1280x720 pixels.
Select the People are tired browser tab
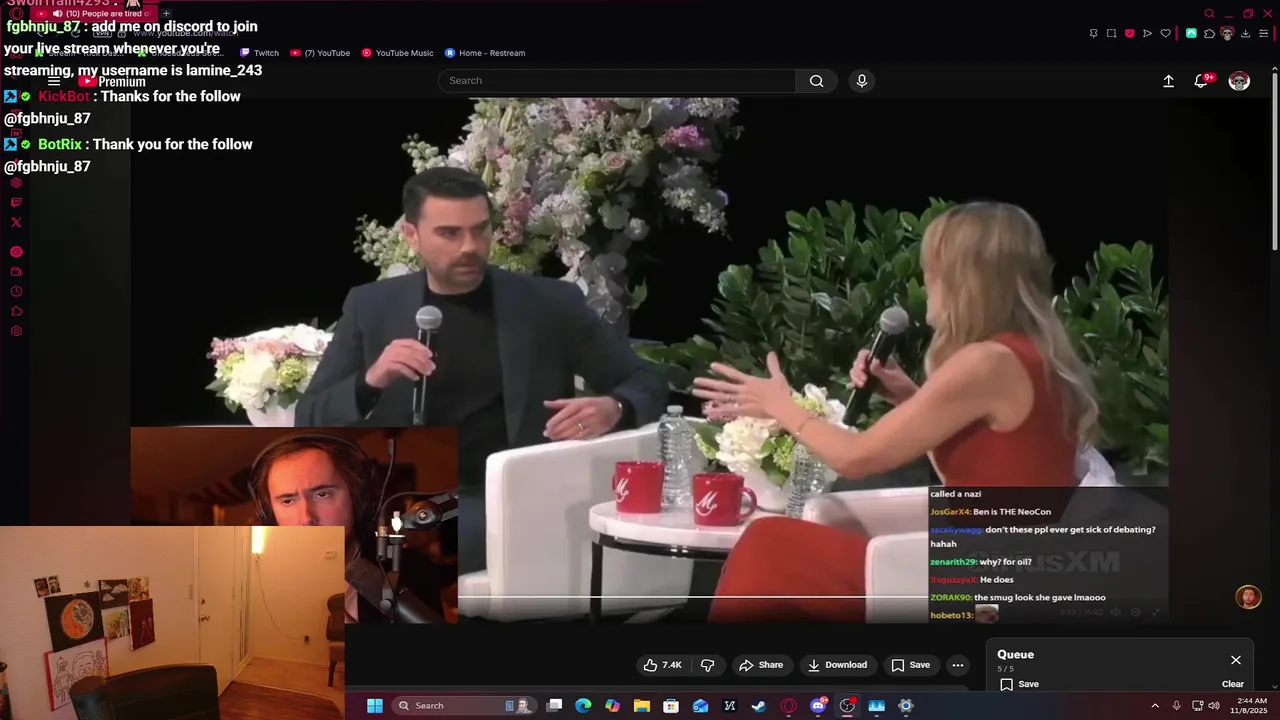(x=95, y=14)
